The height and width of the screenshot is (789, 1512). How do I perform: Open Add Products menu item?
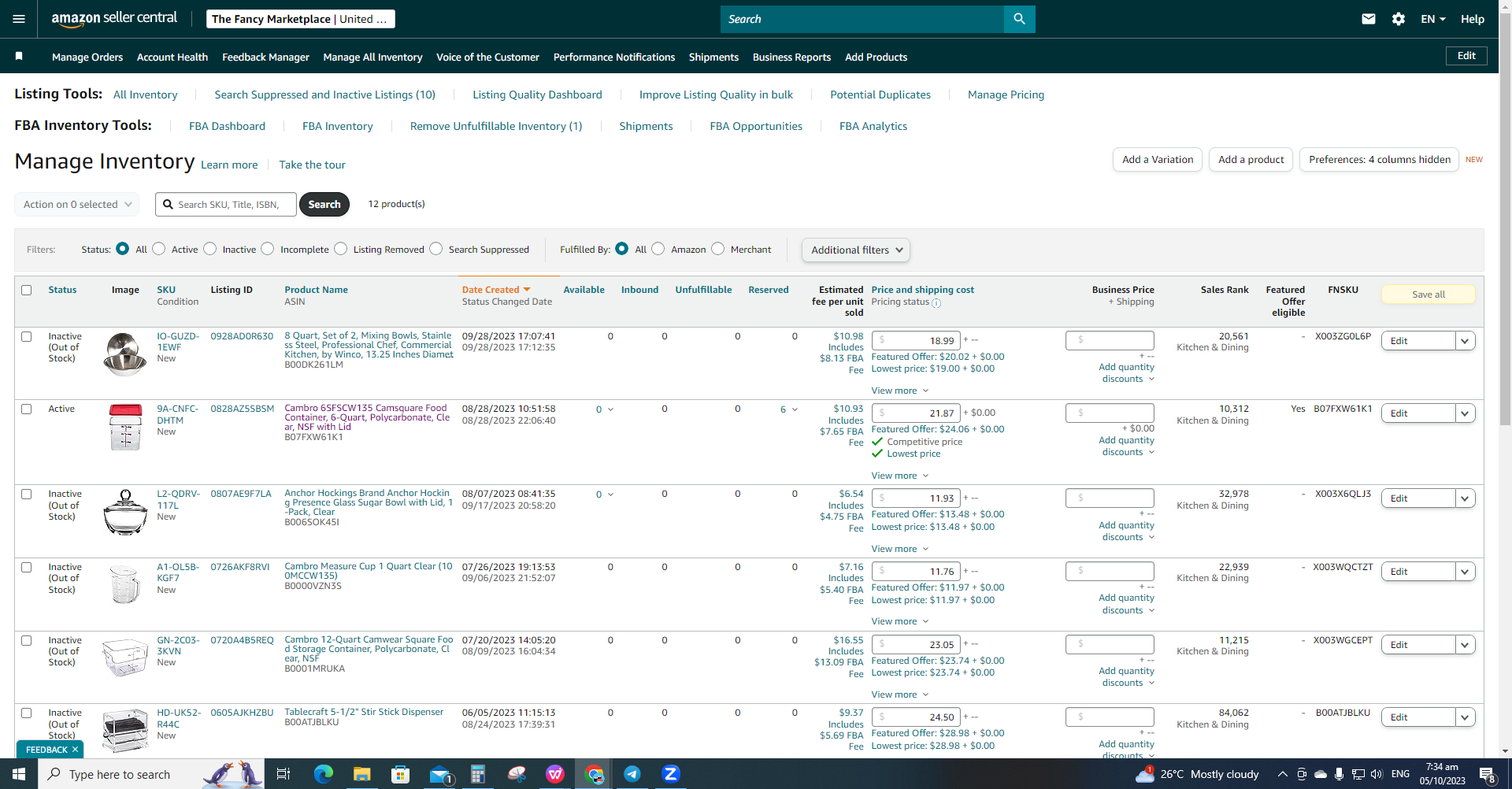click(876, 57)
